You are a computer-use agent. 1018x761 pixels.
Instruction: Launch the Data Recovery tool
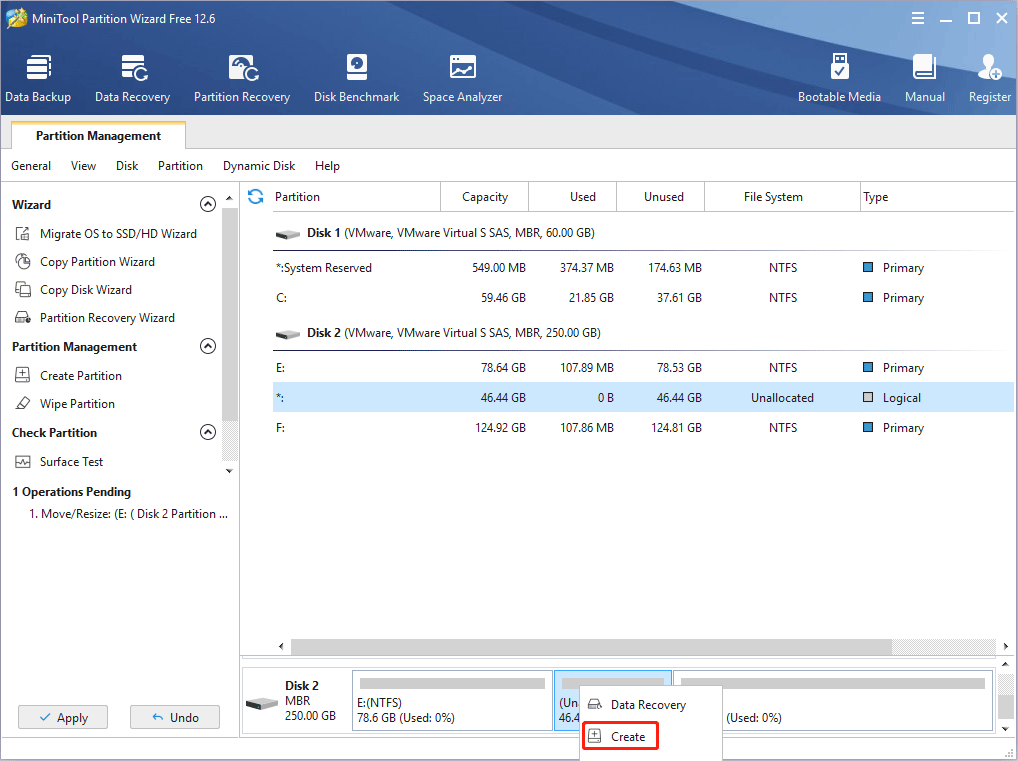click(x=132, y=79)
